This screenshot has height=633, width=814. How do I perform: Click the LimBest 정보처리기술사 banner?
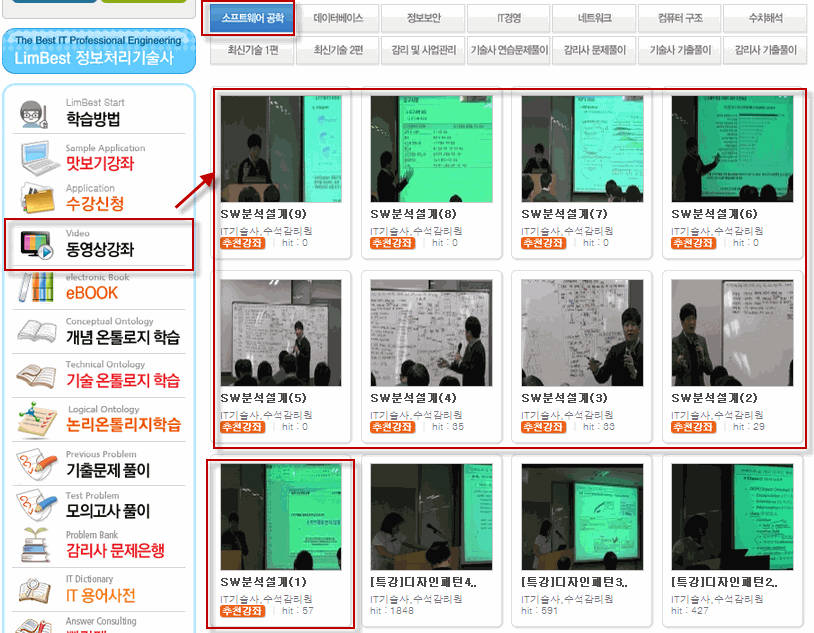click(x=98, y=51)
